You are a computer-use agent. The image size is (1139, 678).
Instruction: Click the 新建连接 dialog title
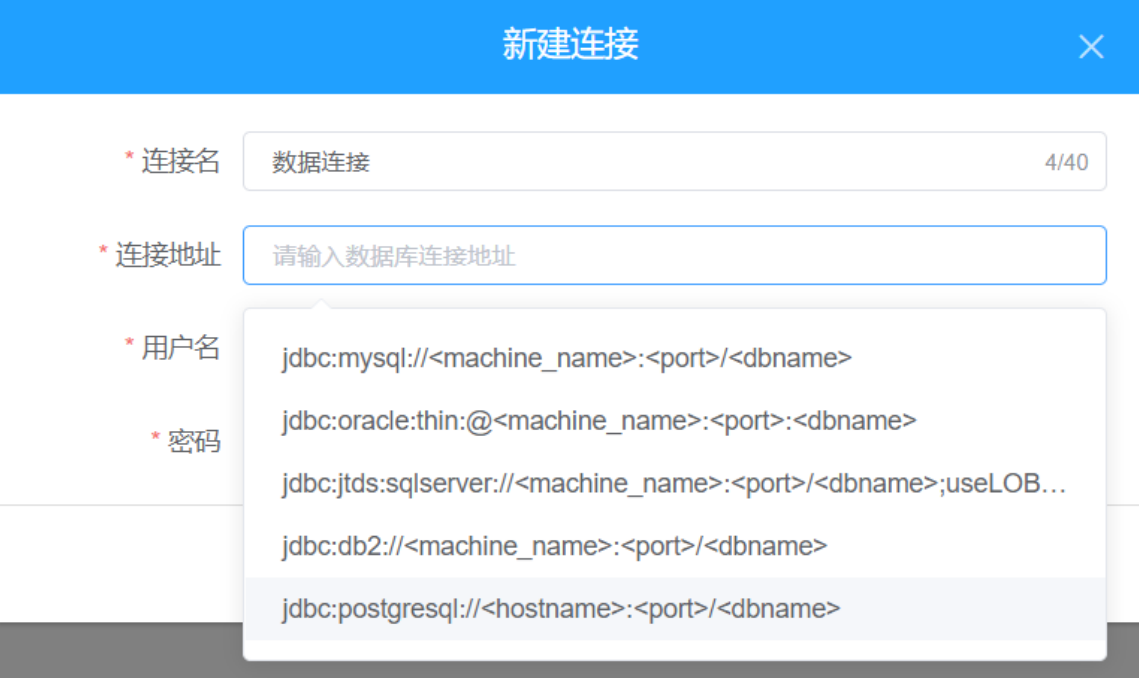pos(570,45)
